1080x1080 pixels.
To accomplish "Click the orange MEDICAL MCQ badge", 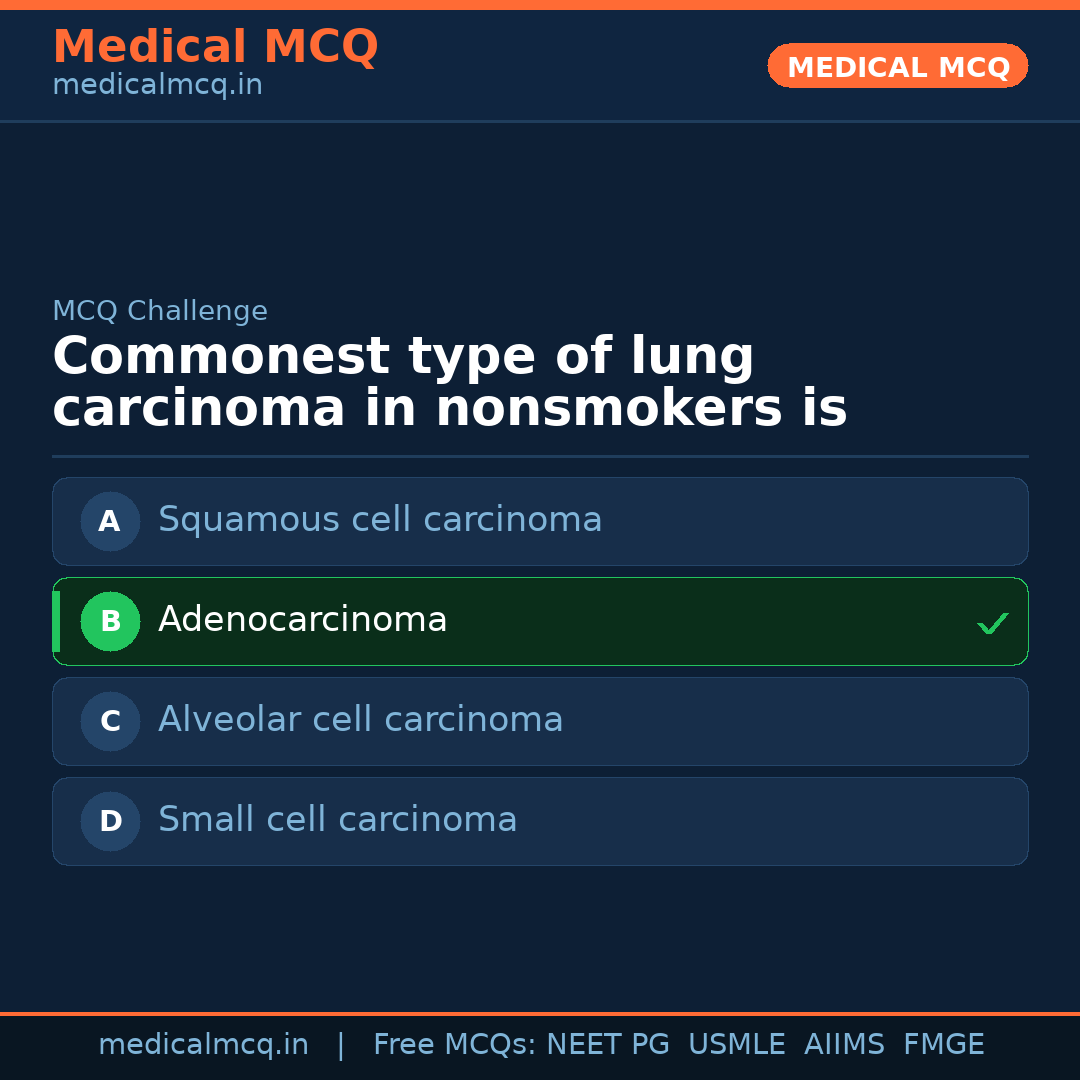I will (898, 67).
